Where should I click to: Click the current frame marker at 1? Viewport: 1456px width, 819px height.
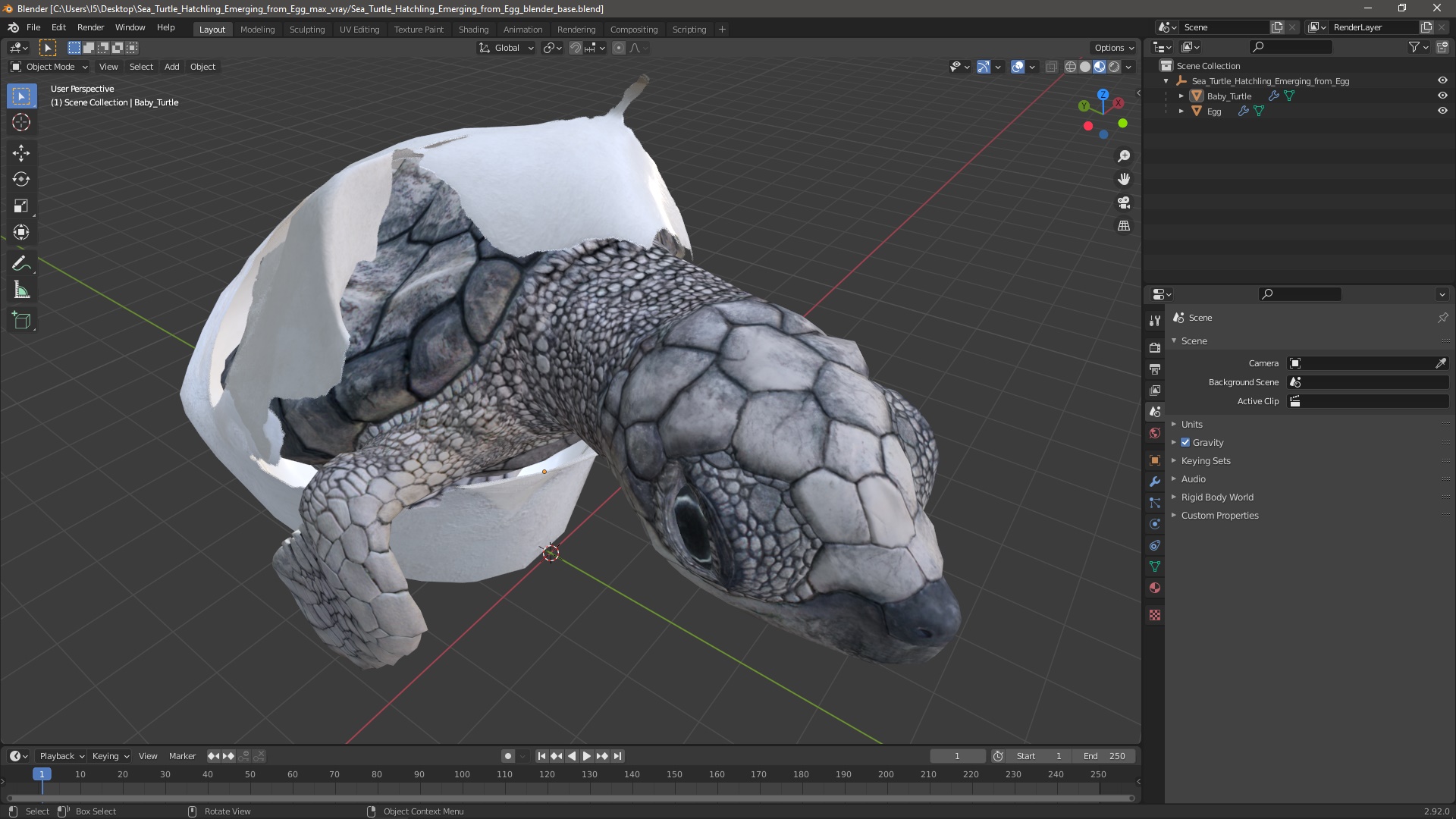pyautogui.click(x=42, y=774)
